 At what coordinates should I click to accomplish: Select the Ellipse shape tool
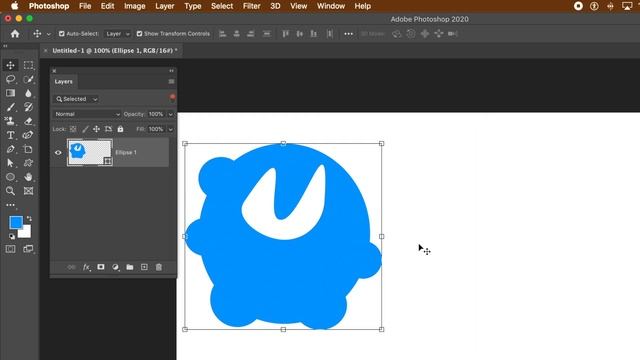coord(10,177)
